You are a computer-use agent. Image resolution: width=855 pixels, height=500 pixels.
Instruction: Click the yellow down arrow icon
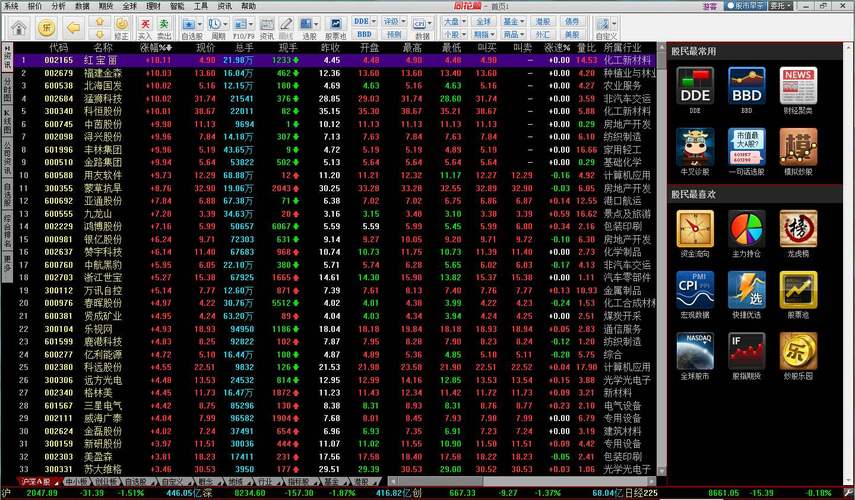100,34
